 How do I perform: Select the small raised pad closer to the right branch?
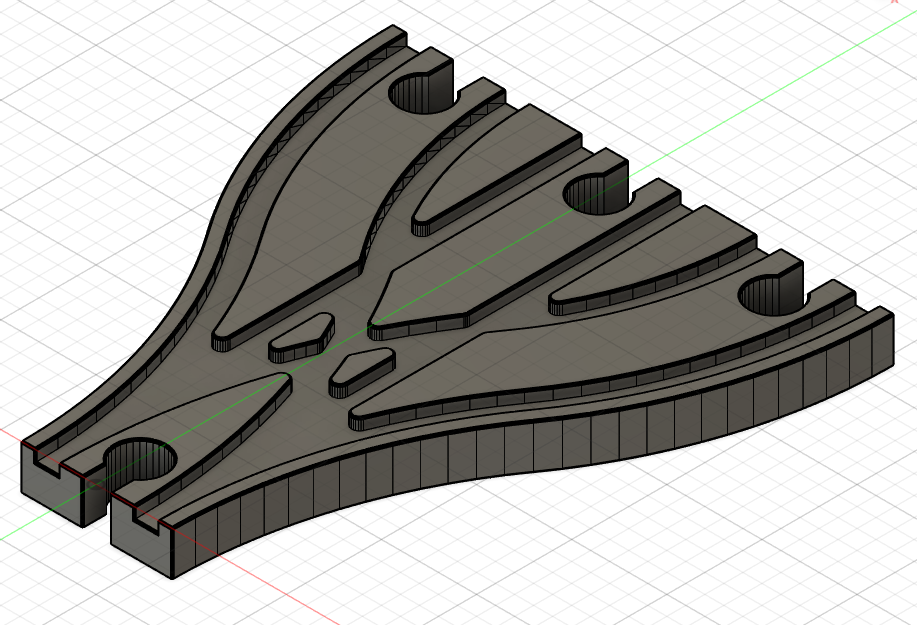click(362, 373)
